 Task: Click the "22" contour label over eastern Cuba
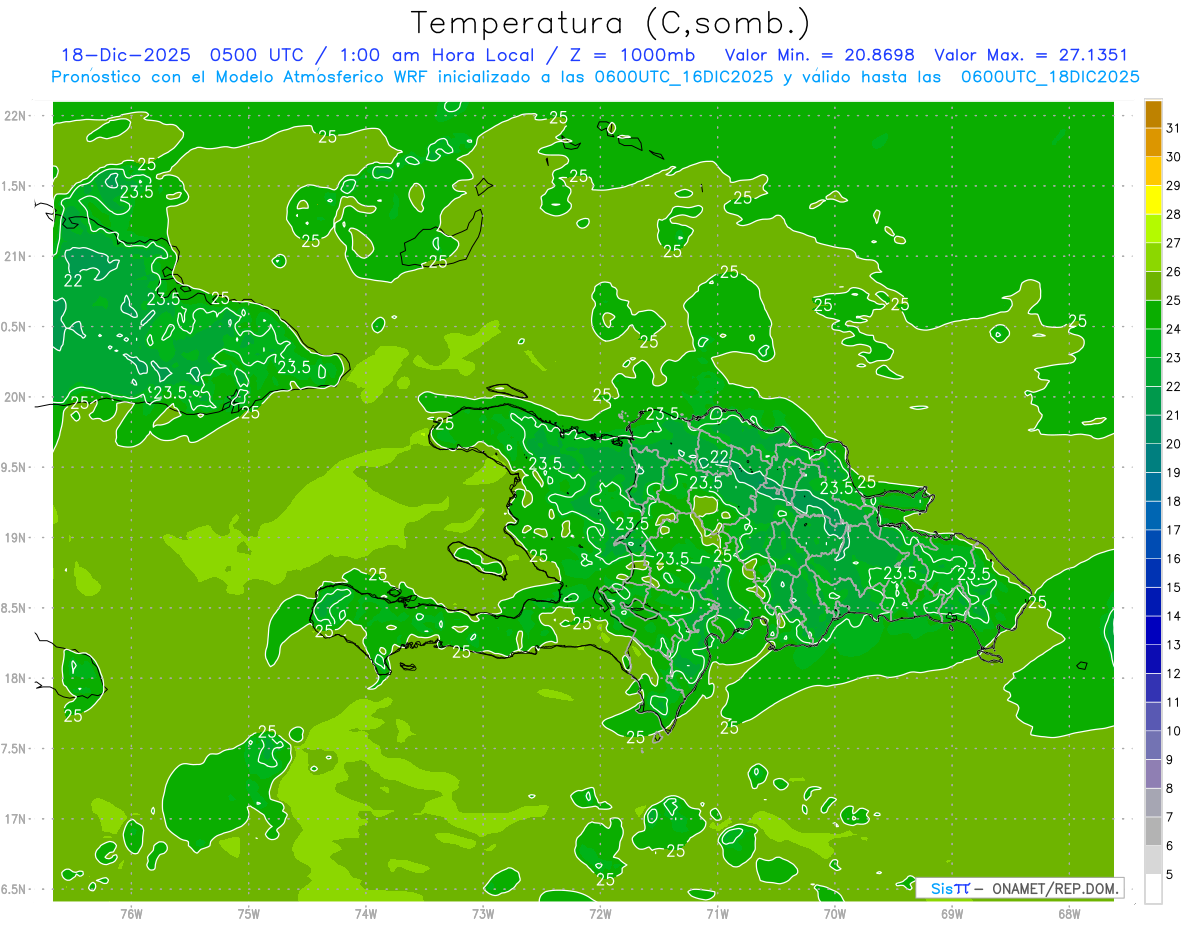(73, 281)
